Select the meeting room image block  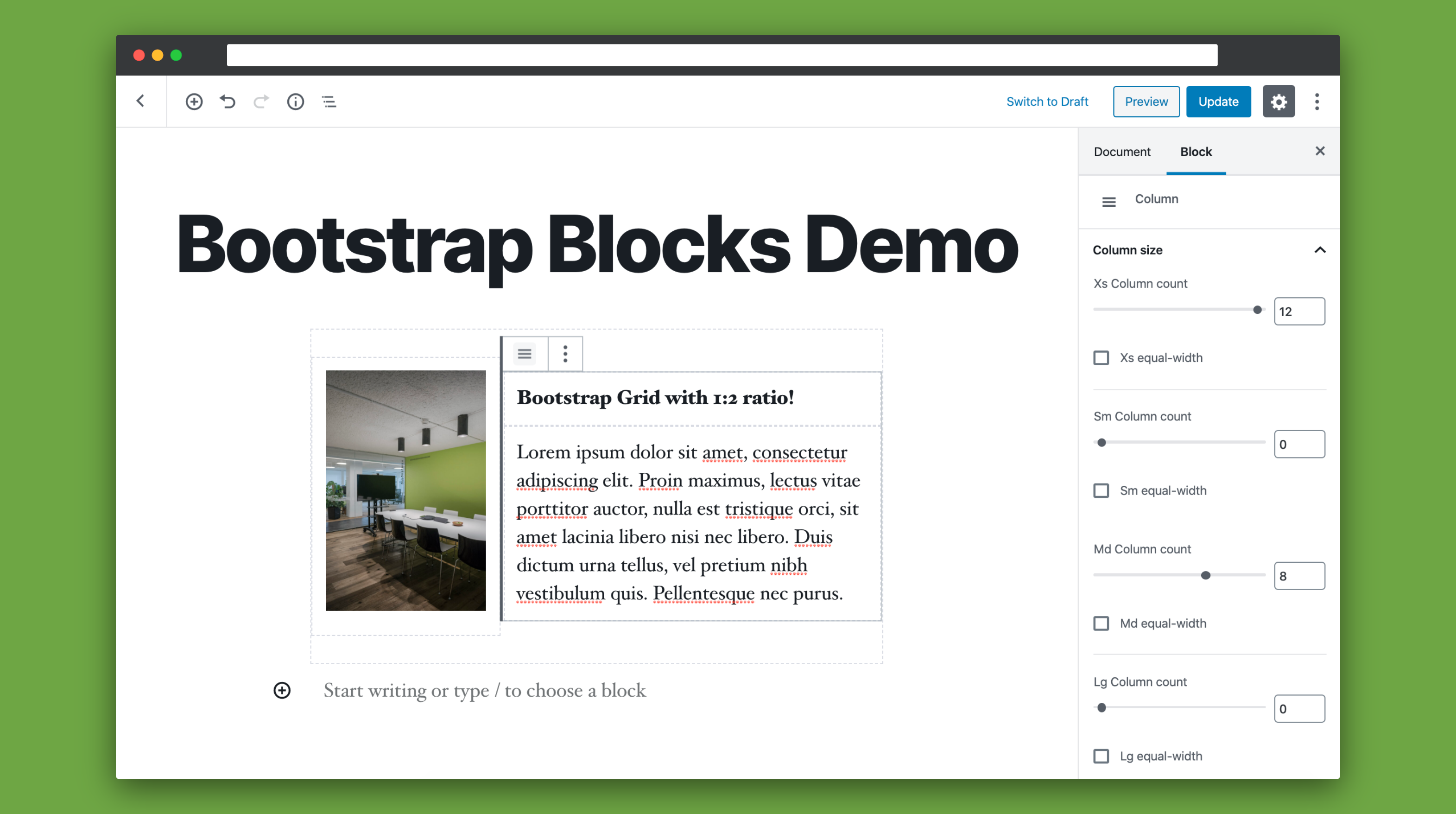pyautogui.click(x=406, y=490)
